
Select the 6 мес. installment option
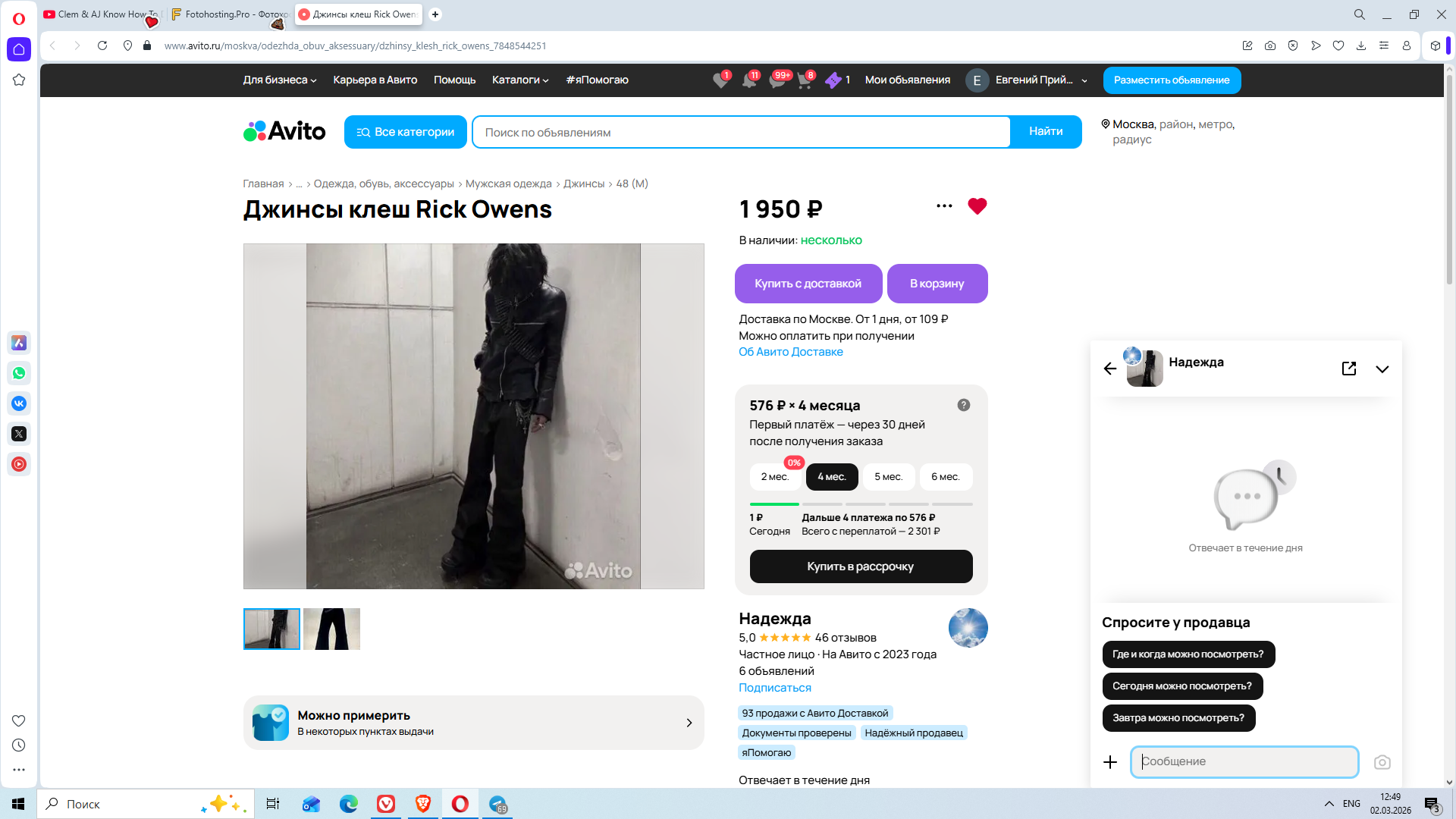945,477
